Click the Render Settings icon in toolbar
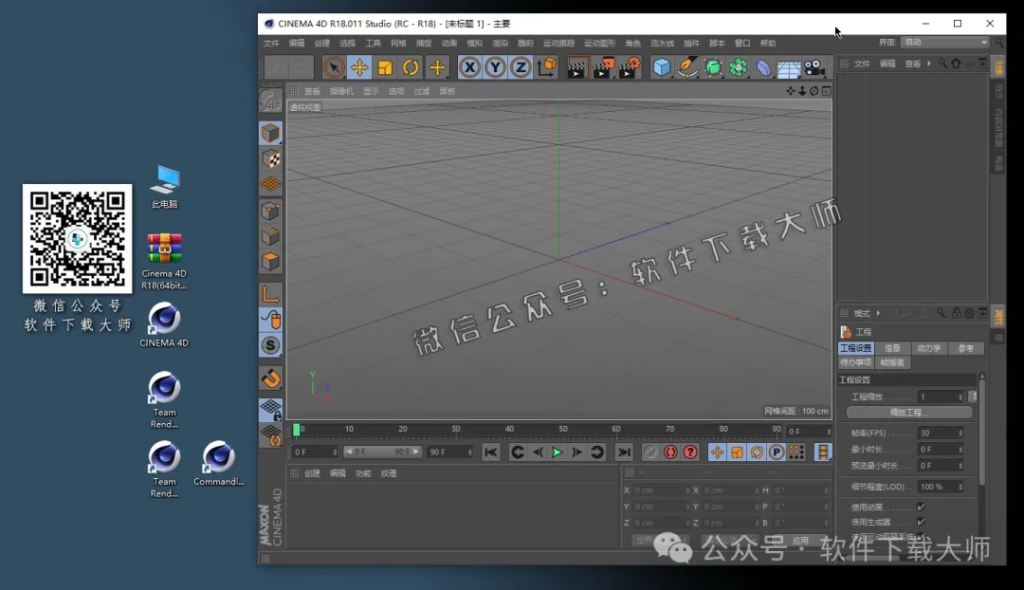The height and width of the screenshot is (590, 1024). click(630, 67)
